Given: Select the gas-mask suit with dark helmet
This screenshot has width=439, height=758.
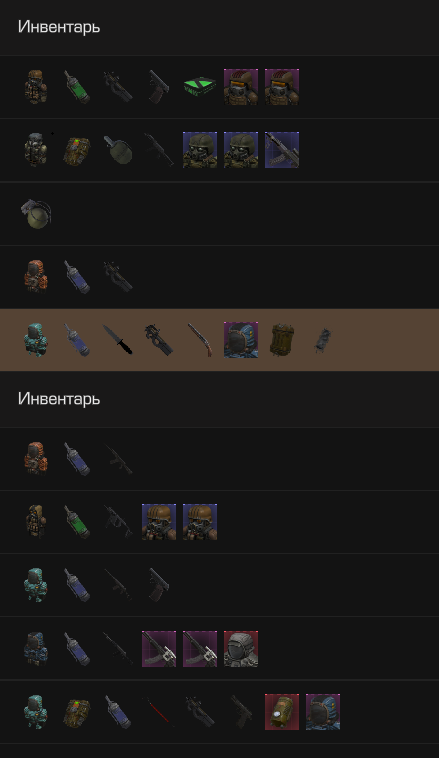Looking at the screenshot, I should point(36,150).
